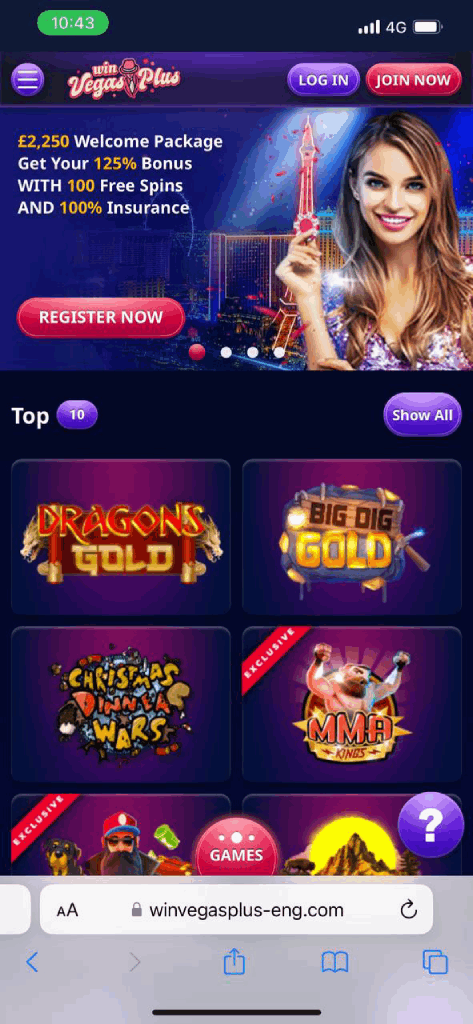Click the REGISTER NOW banner button
Screen dimensions: 473x1024
click(x=101, y=317)
